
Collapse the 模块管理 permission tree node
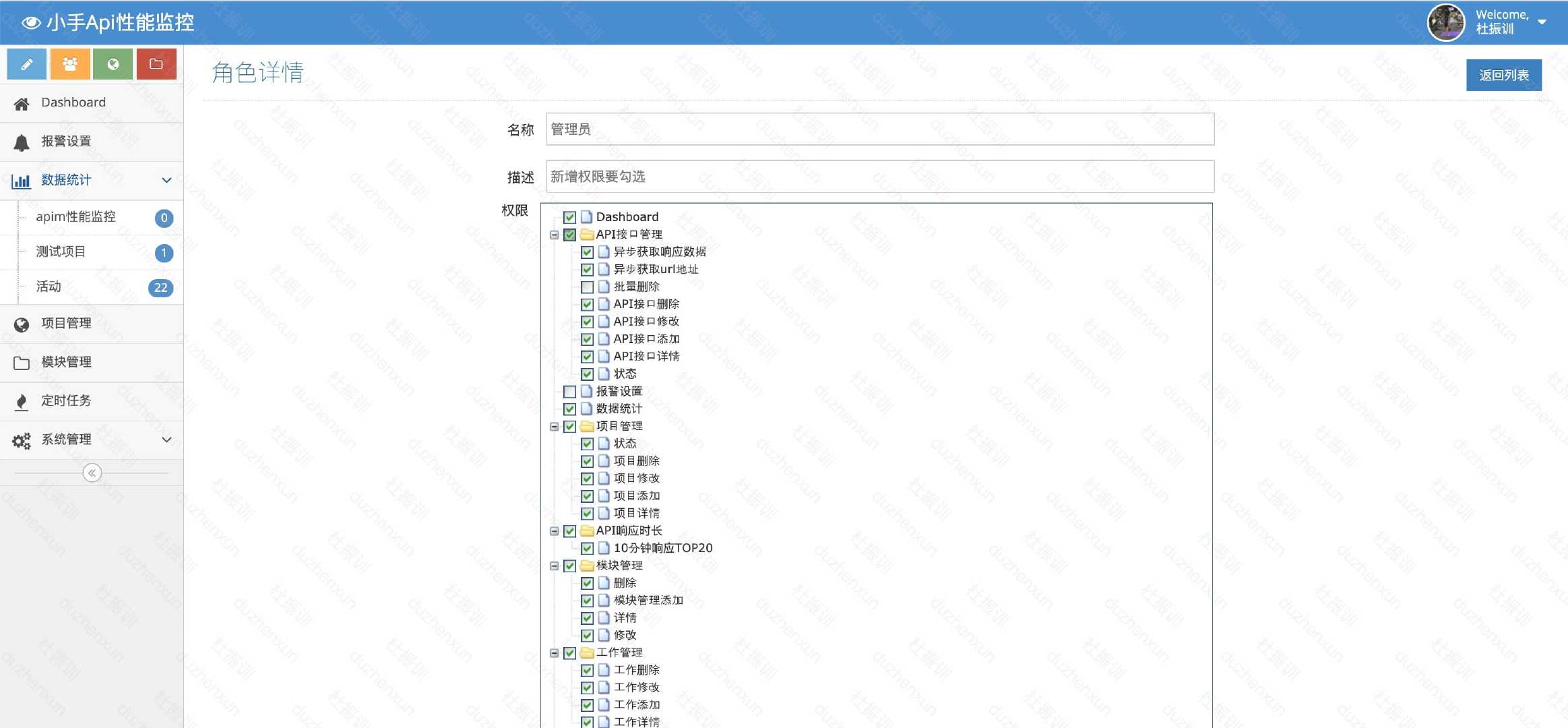coord(554,566)
